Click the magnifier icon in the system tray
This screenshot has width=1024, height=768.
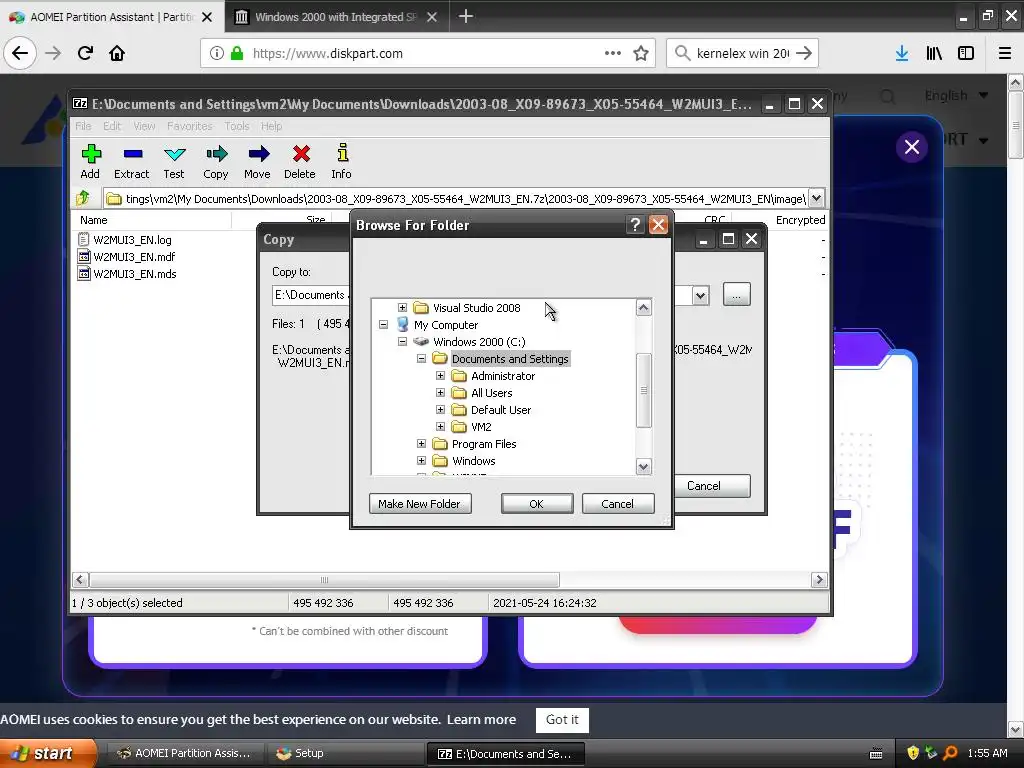950,753
